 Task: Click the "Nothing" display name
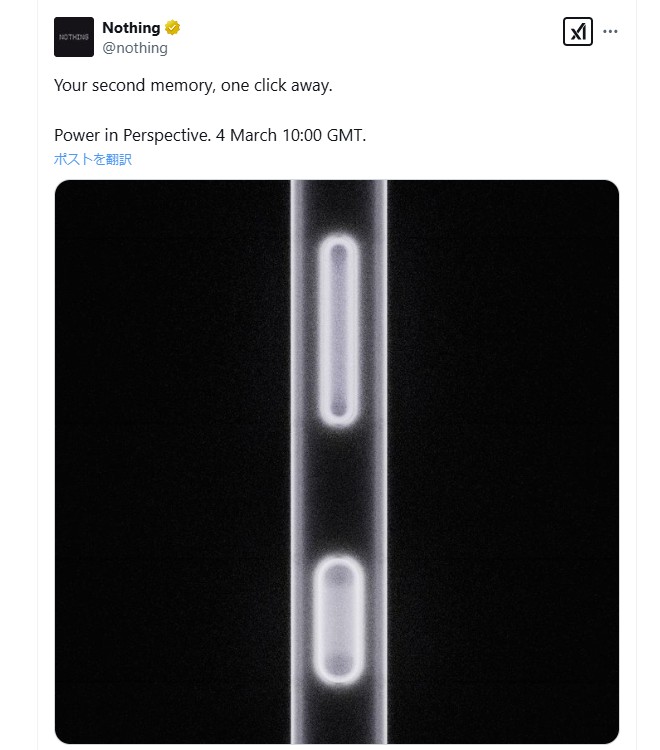(x=131, y=28)
